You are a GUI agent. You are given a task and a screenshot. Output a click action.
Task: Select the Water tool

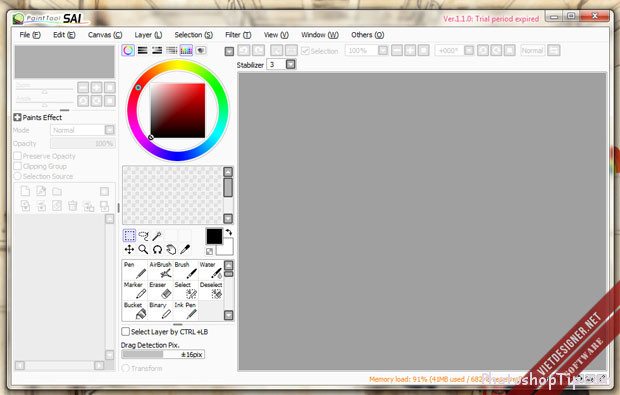(x=211, y=270)
